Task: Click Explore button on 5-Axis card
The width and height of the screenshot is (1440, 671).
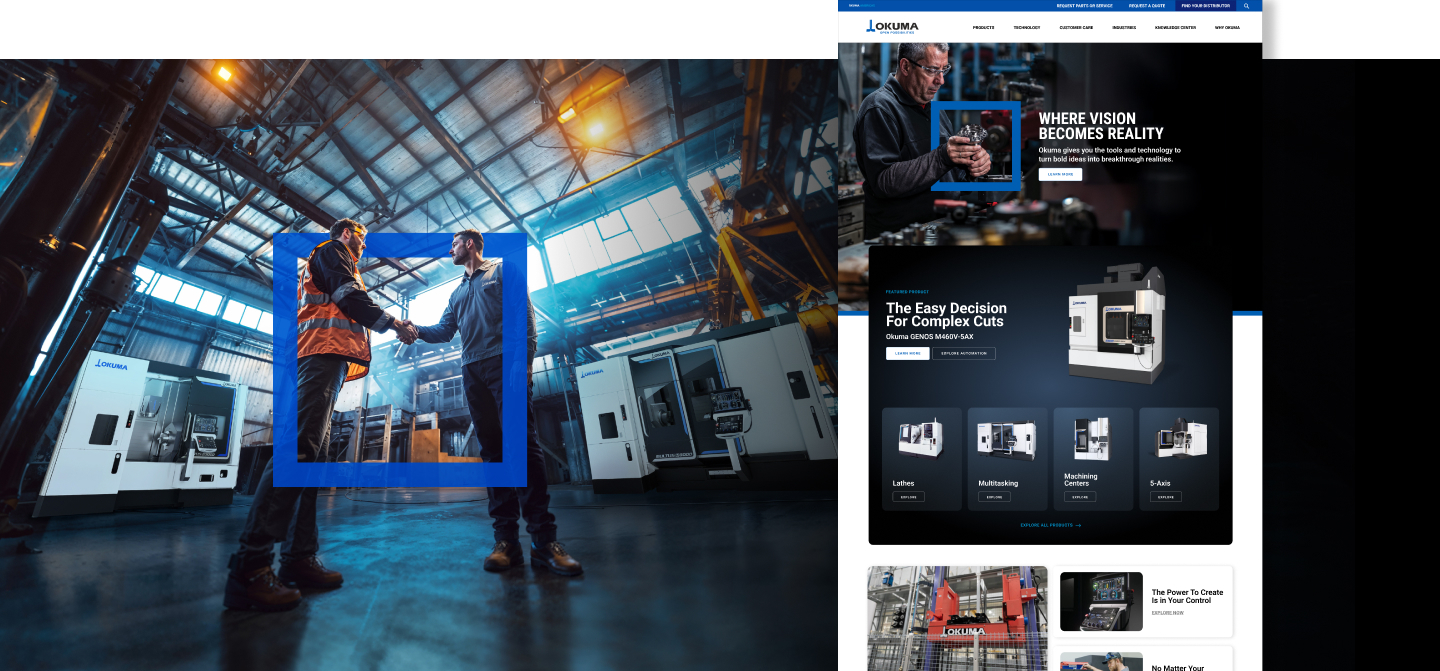Action: (x=1166, y=497)
